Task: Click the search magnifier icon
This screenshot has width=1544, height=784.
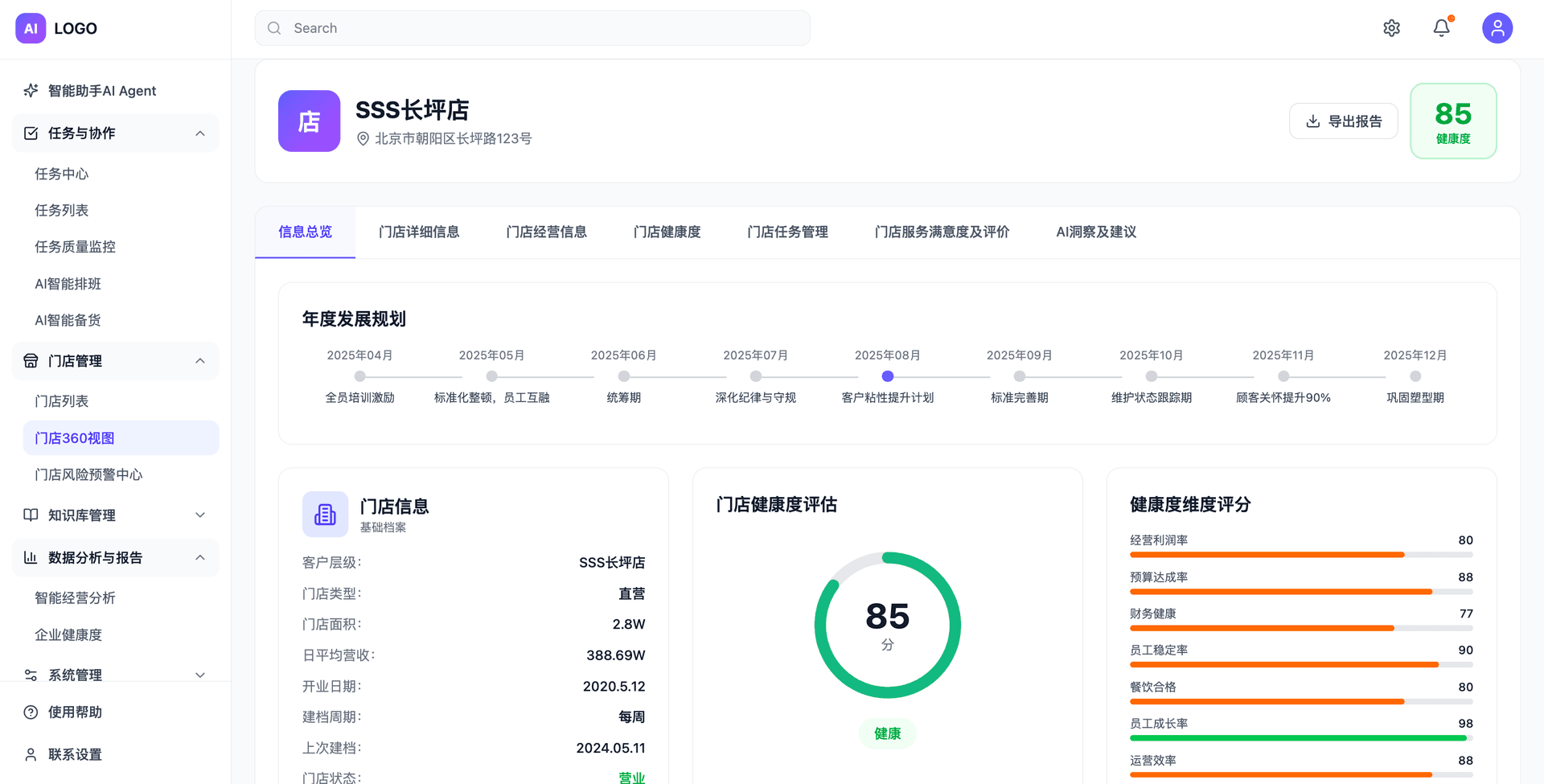Action: click(274, 28)
